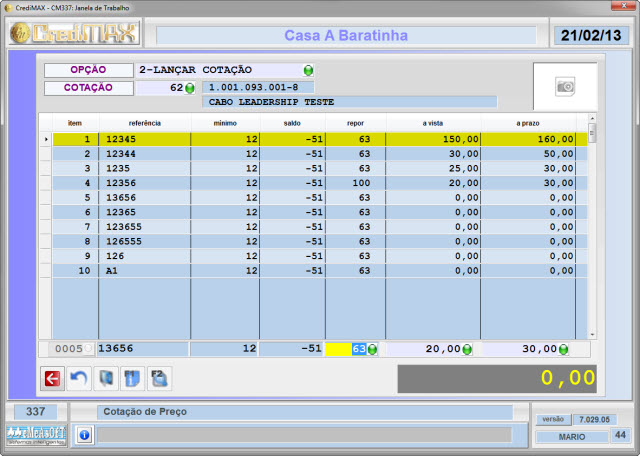The height and width of the screenshot is (456, 640).
Task: Click the red back arrow exit icon
Action: 51,378
